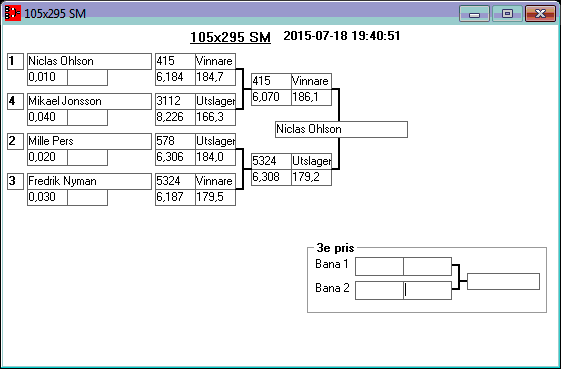
Task: Click the 184,7 speed cell
Action: point(215,78)
